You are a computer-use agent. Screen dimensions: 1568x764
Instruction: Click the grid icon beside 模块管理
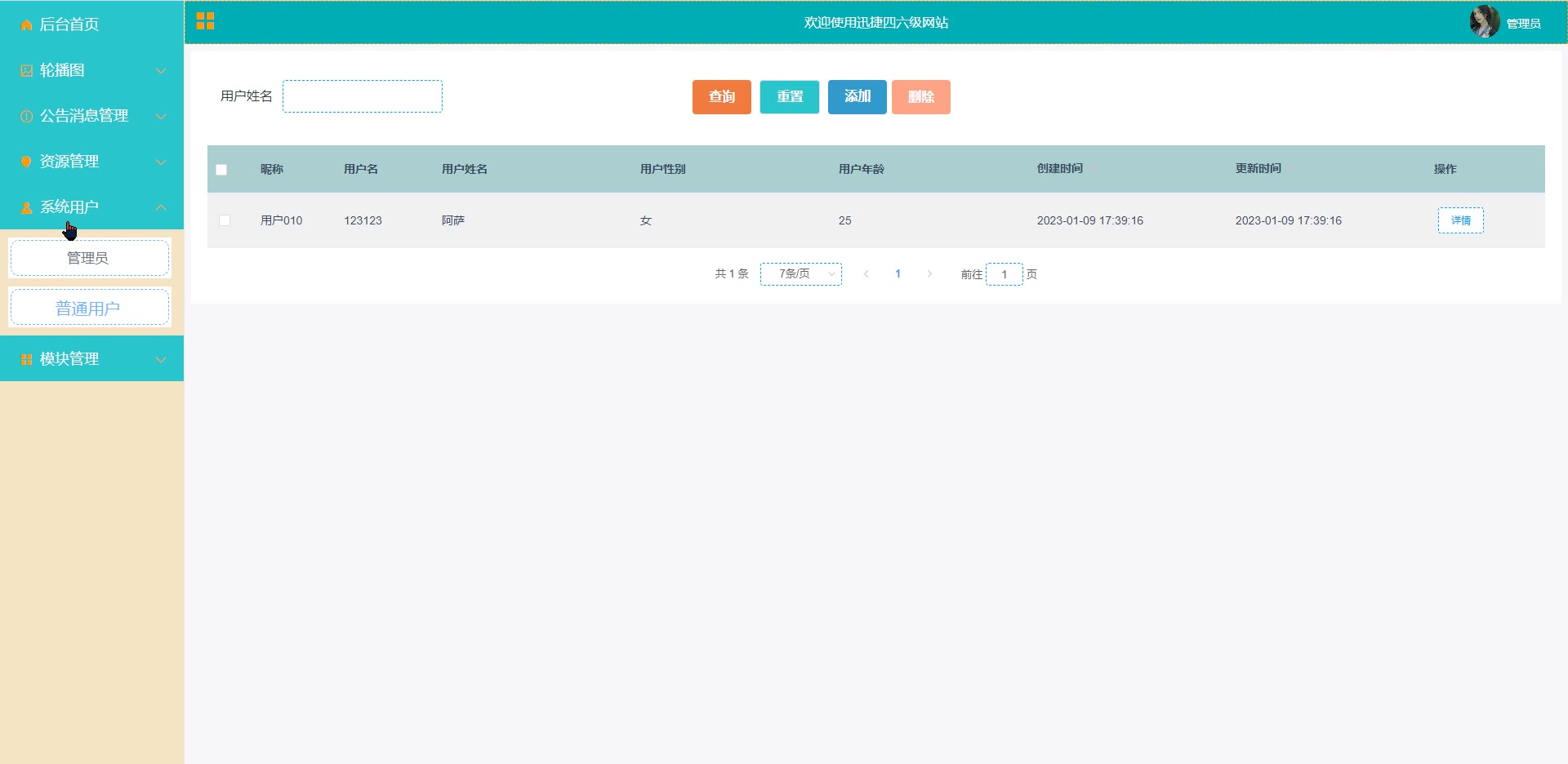point(26,359)
